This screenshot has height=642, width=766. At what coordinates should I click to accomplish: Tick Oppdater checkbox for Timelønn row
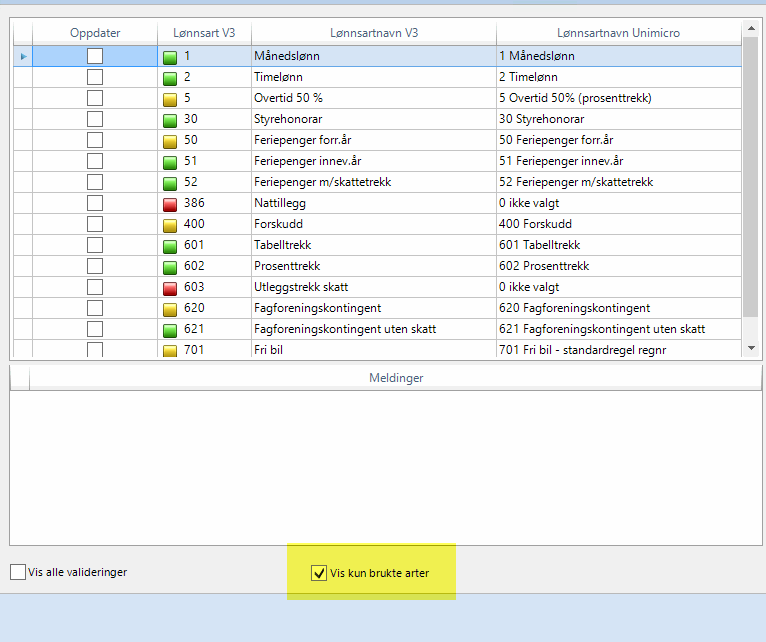coord(95,77)
